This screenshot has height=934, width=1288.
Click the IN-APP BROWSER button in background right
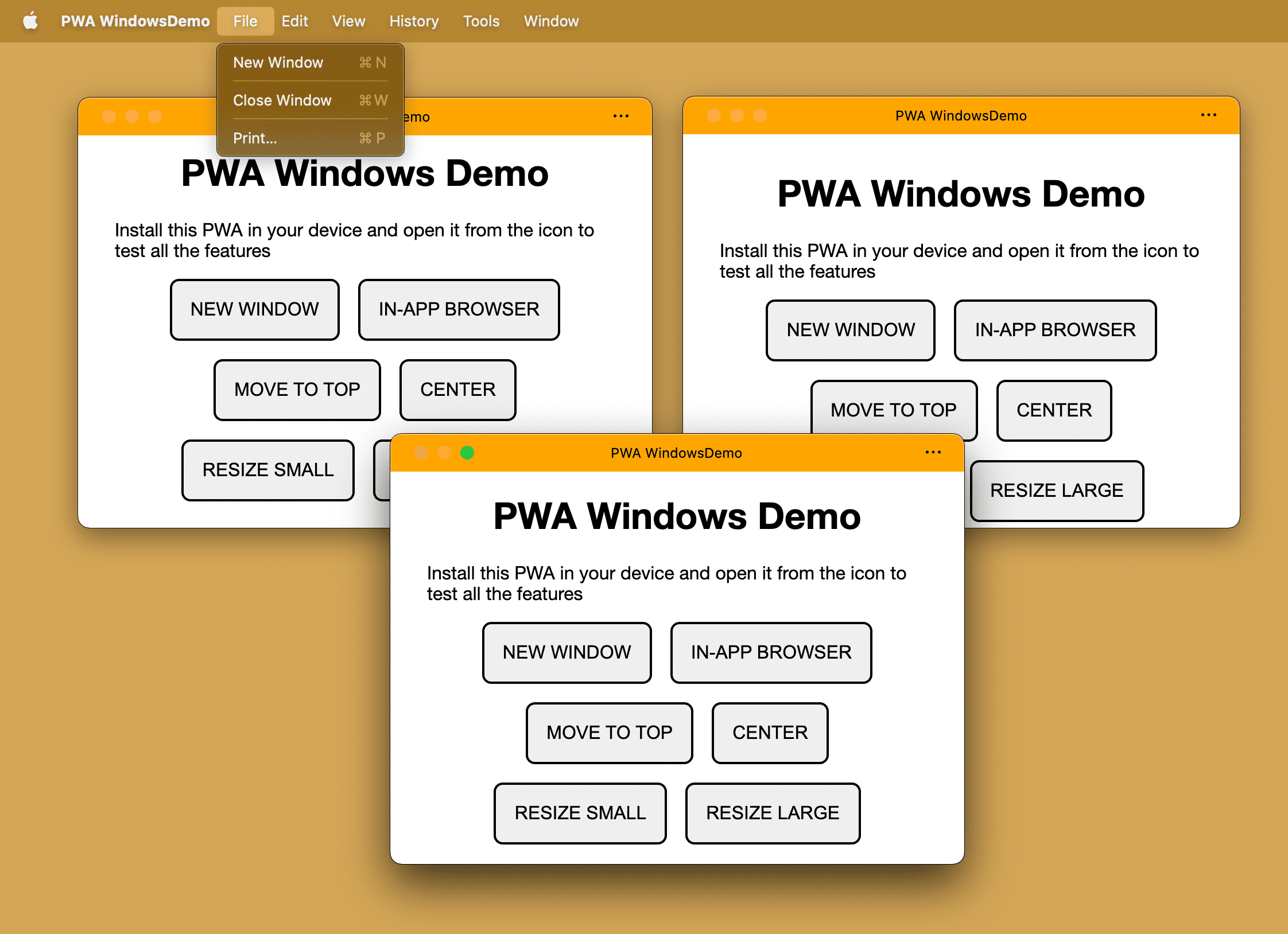pos(1055,328)
